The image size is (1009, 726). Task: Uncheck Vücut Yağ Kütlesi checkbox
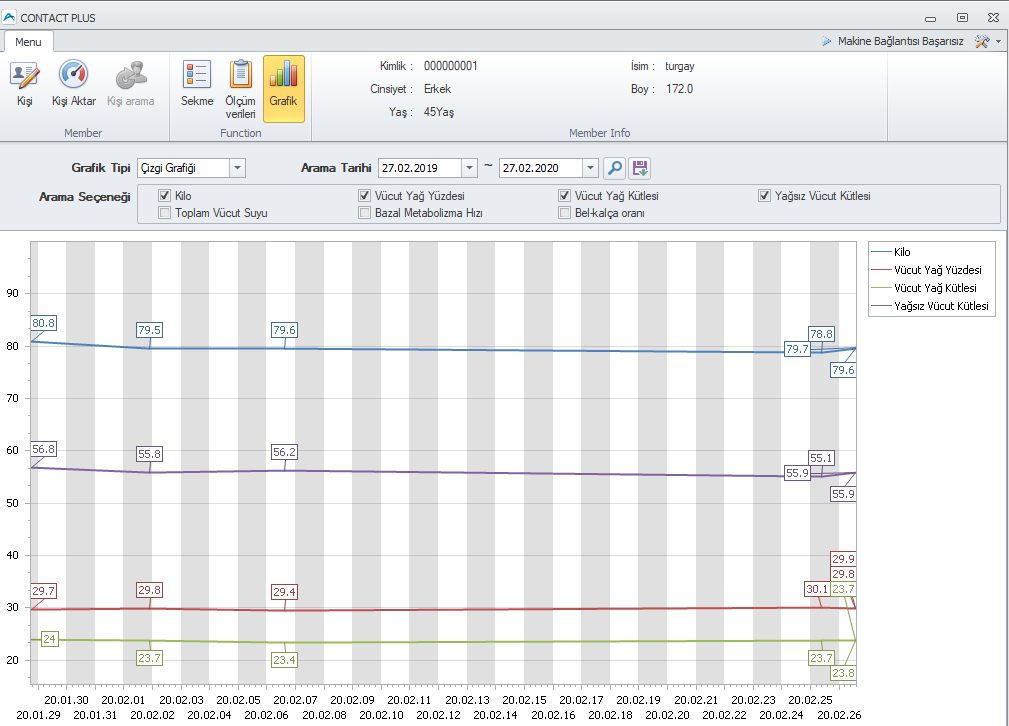tap(565, 196)
